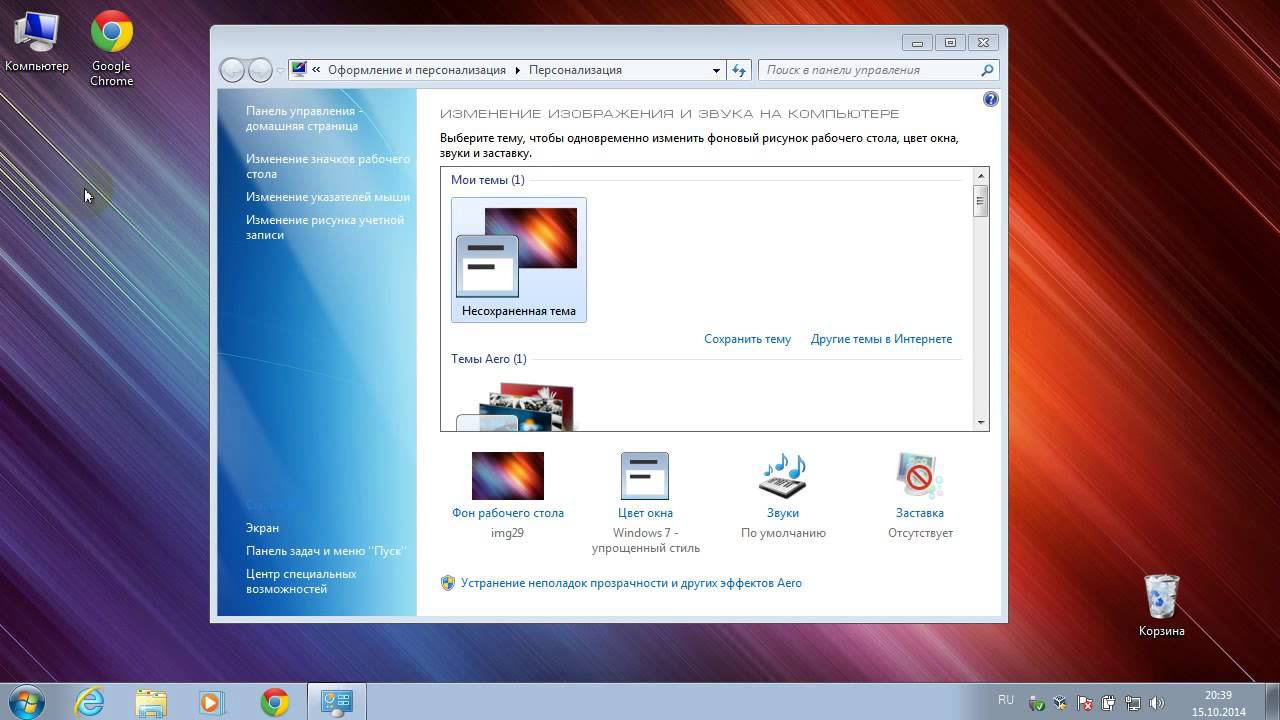Open Устранение неполадок прозрачности Aero link
The width and height of the screenshot is (1280, 720).
pos(631,583)
